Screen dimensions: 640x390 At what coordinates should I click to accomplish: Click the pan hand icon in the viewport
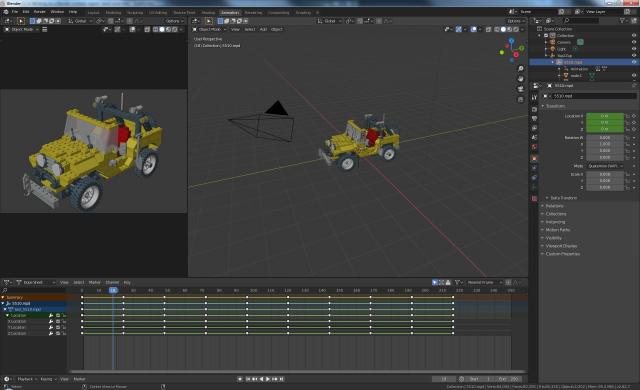click(x=520, y=79)
